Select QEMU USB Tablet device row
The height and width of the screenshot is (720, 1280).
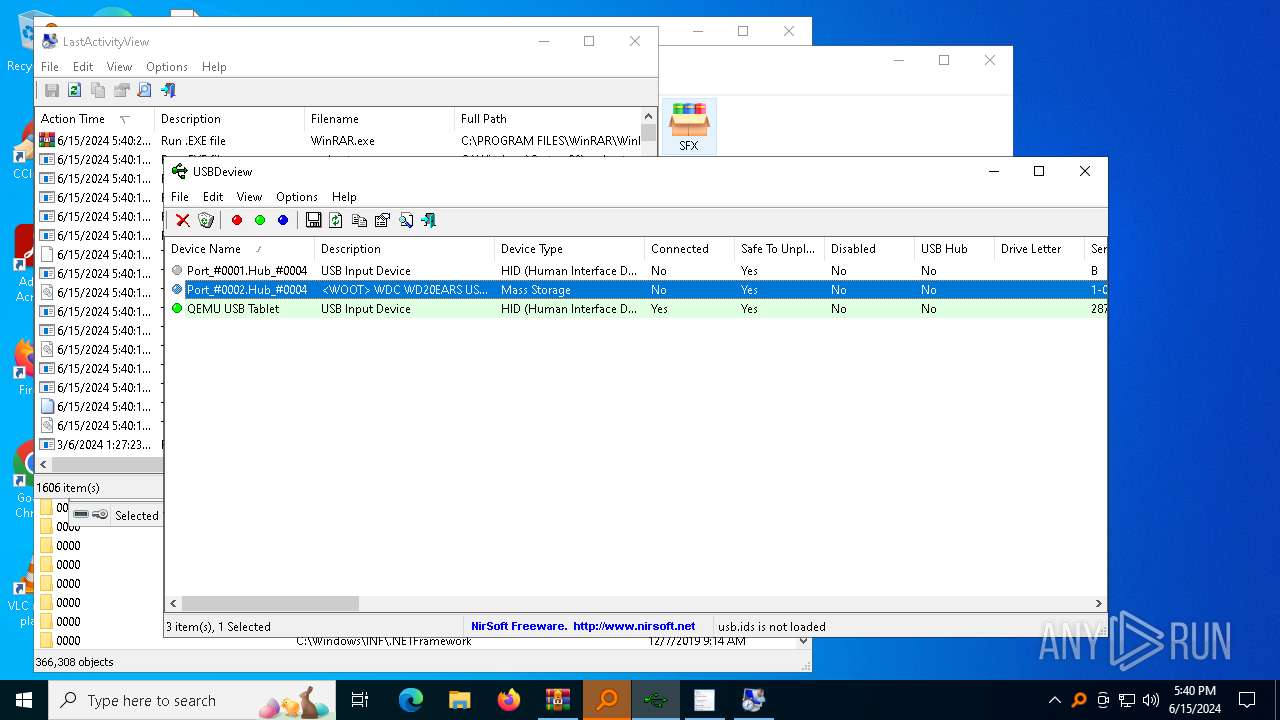[636, 309]
